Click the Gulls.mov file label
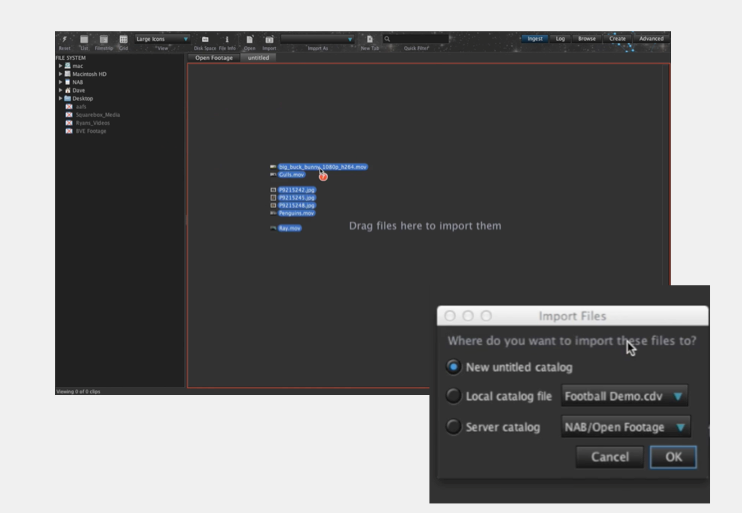The width and height of the screenshot is (742, 513). (292, 175)
